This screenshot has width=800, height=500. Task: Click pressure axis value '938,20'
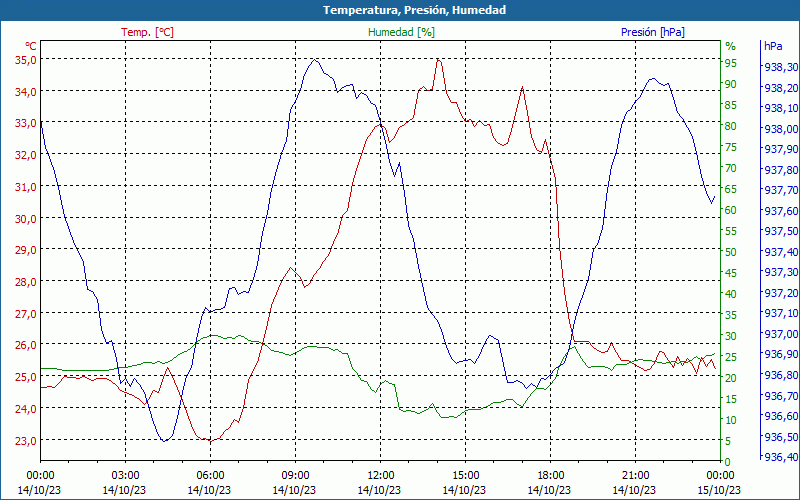[x=781, y=88]
